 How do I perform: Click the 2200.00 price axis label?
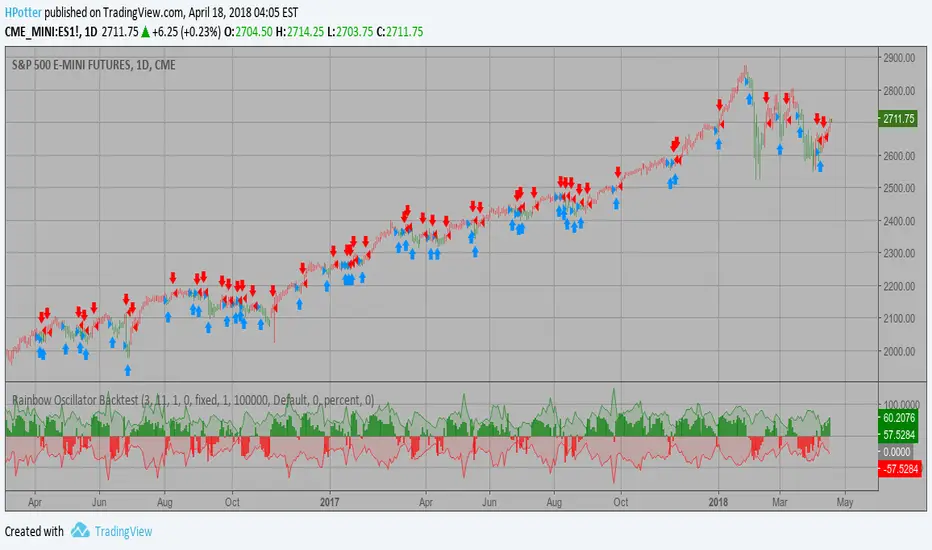899,286
